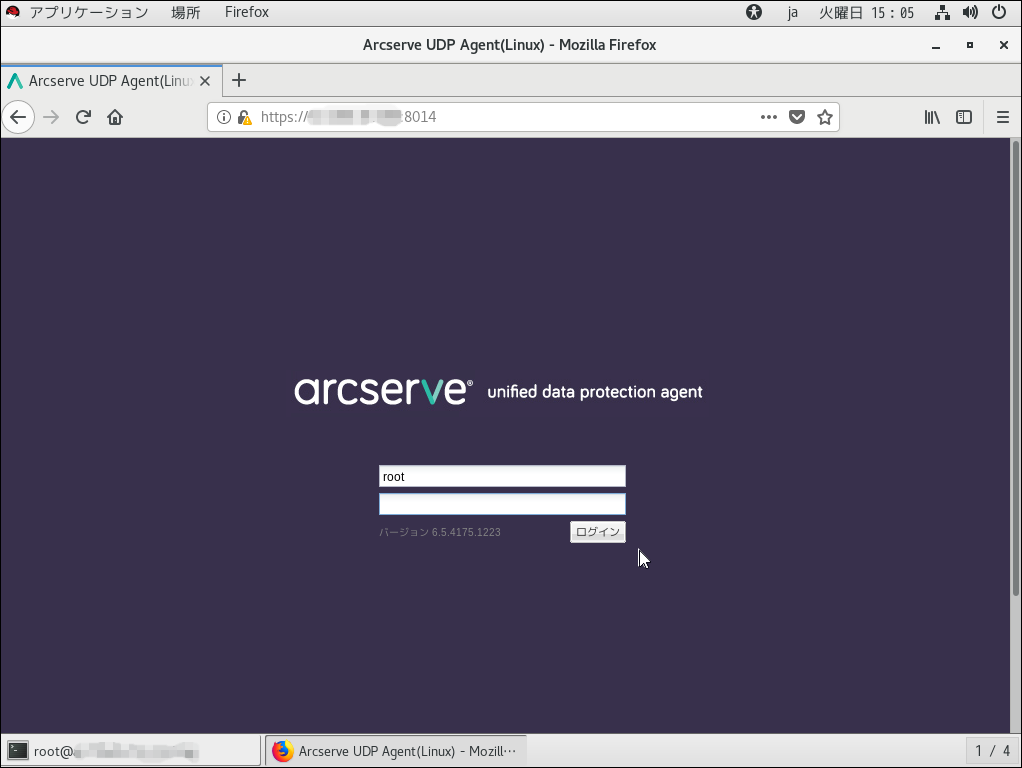Click the workspace switcher 1 / 4

pyautogui.click(x=992, y=751)
